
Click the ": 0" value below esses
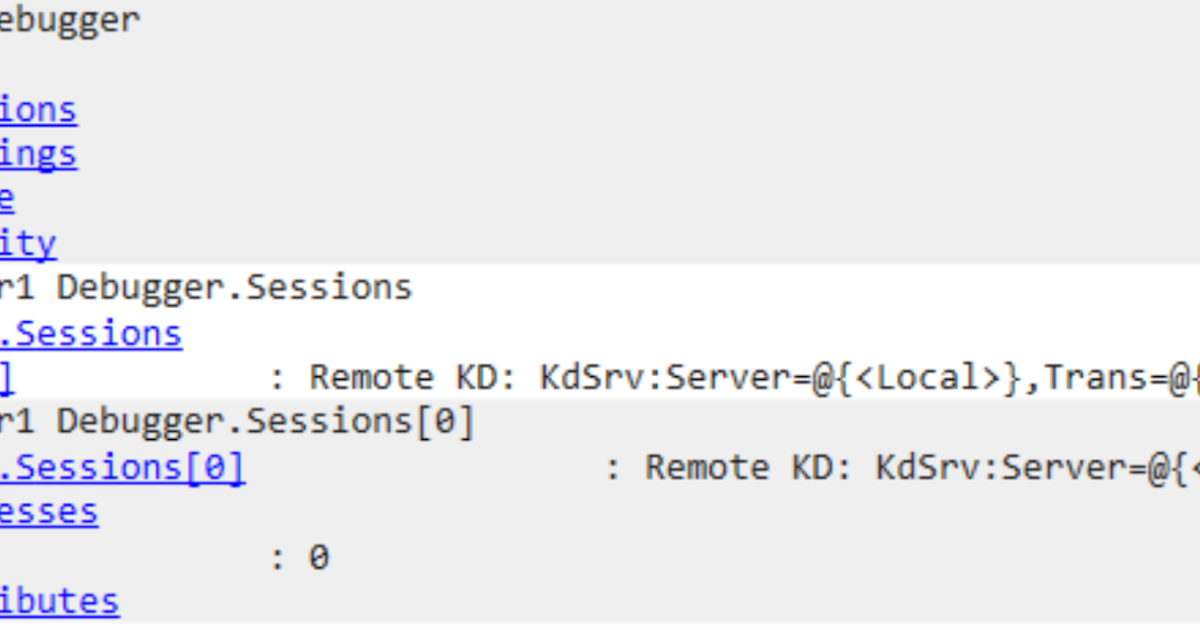pyautogui.click(x=300, y=557)
